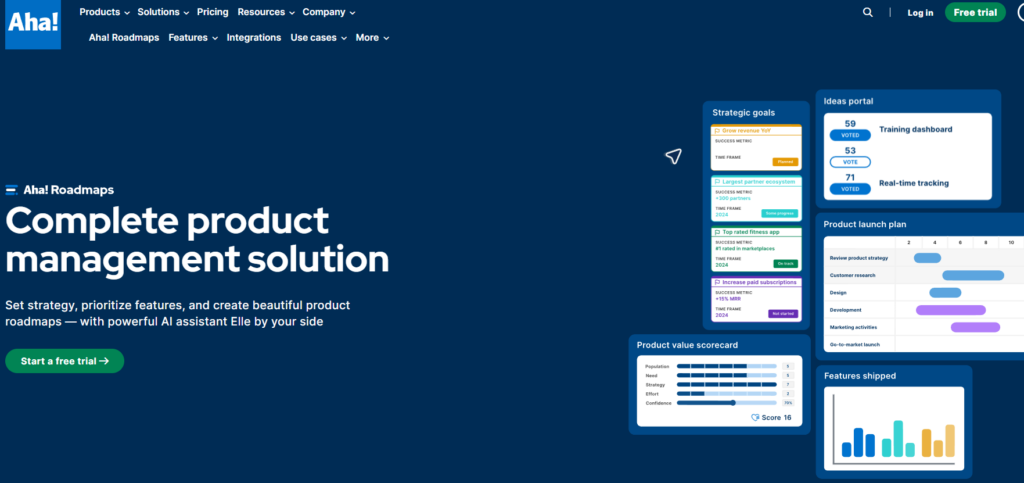Open the Integrations menu item
This screenshot has width=1024, height=483.
click(x=254, y=38)
